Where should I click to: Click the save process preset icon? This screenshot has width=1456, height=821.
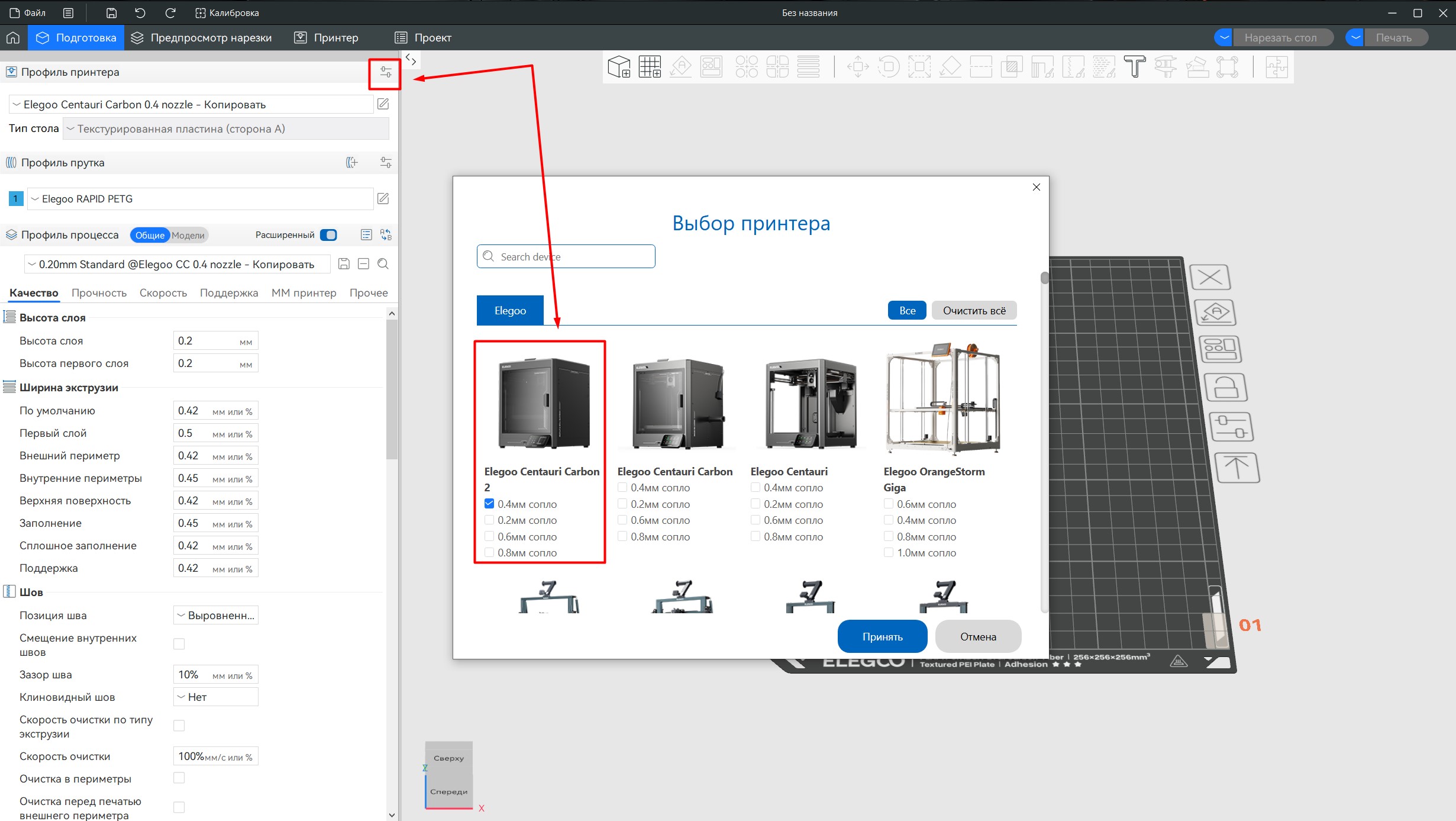(344, 264)
